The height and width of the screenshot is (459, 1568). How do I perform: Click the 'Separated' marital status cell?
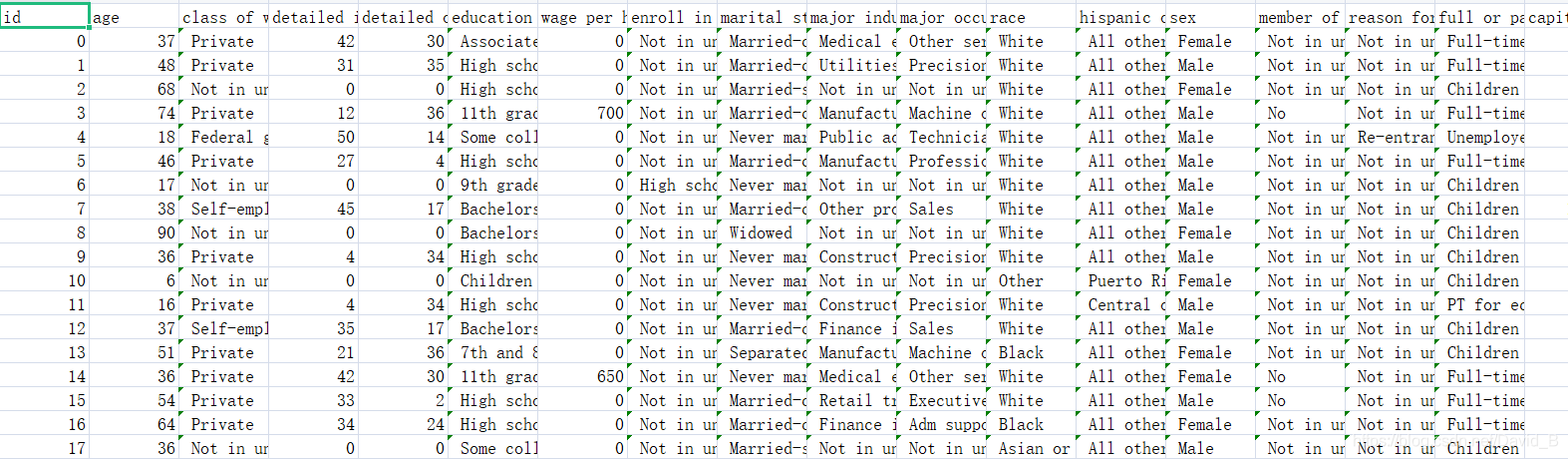(x=763, y=352)
